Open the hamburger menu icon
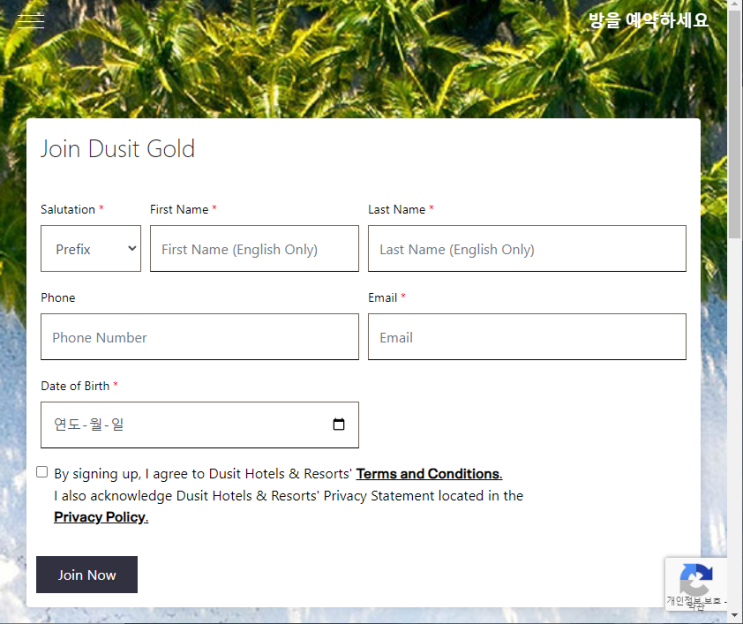The height and width of the screenshot is (624, 743). (31, 21)
